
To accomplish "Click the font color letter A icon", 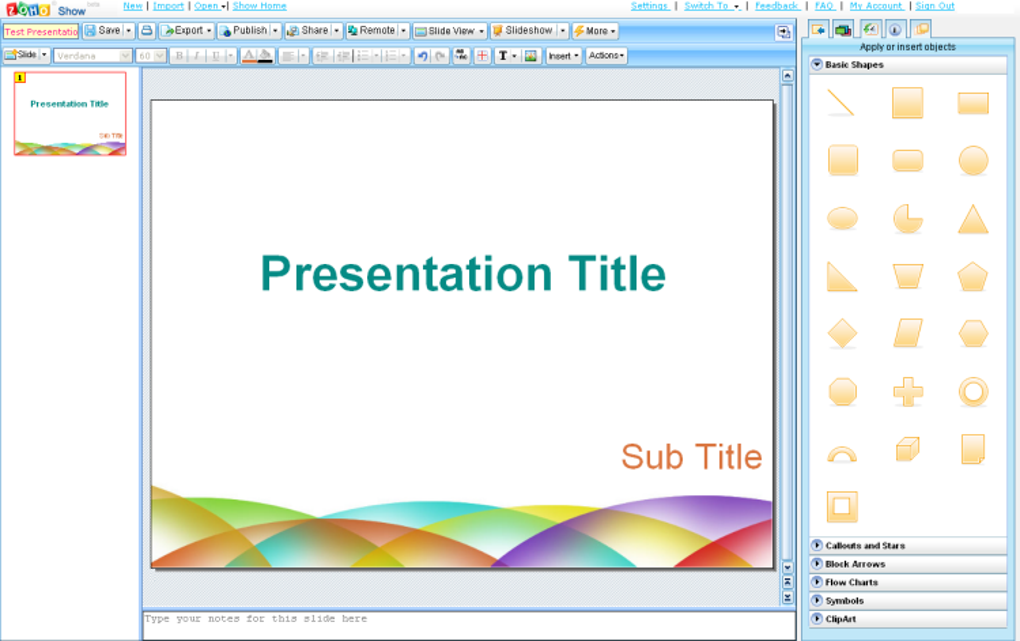I will (248, 56).
